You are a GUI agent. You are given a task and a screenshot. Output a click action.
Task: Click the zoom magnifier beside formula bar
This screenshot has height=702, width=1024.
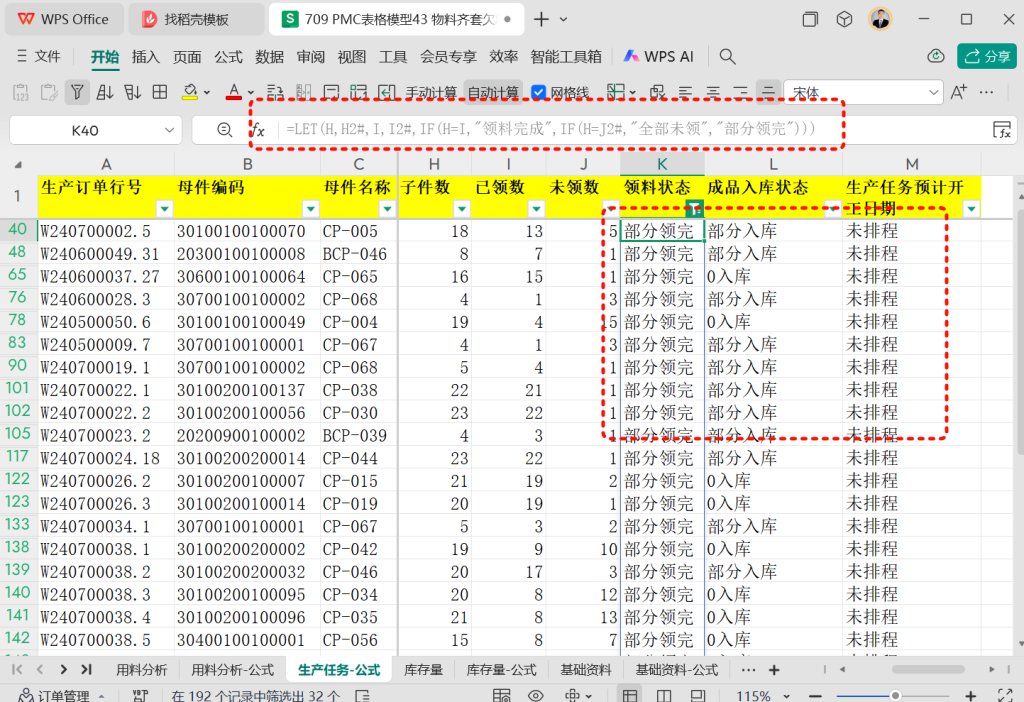[x=225, y=130]
